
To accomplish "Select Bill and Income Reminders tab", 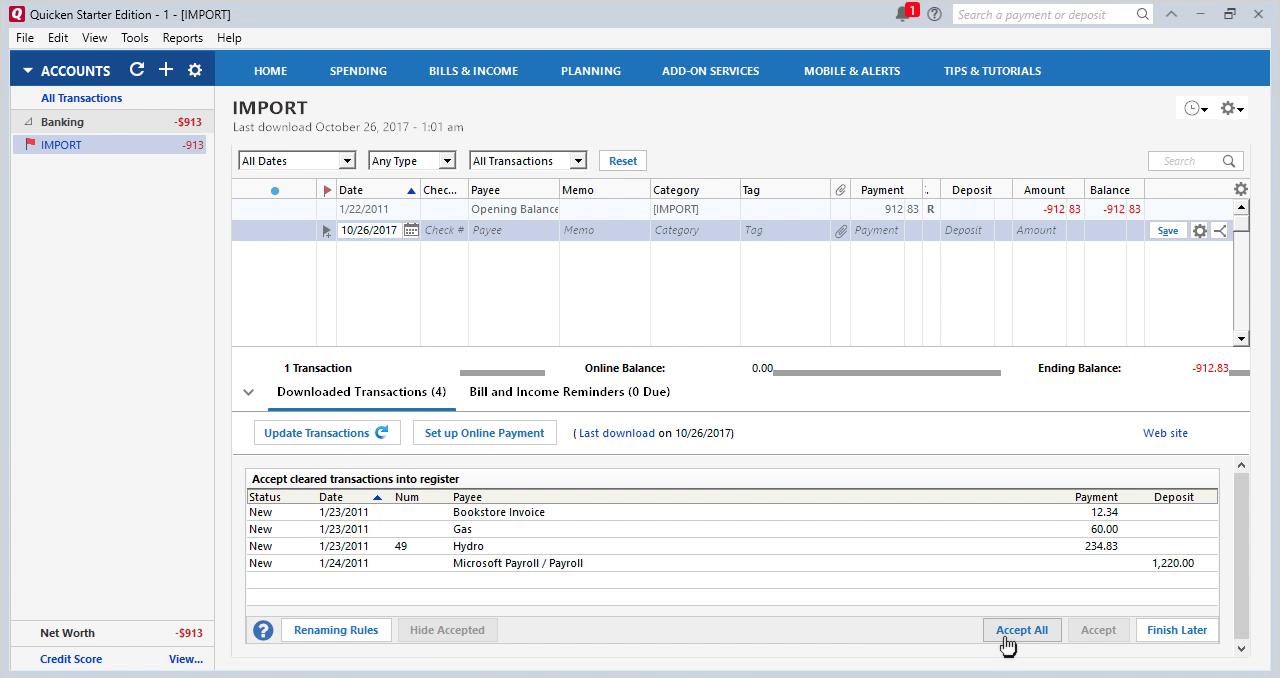I will coord(570,392).
